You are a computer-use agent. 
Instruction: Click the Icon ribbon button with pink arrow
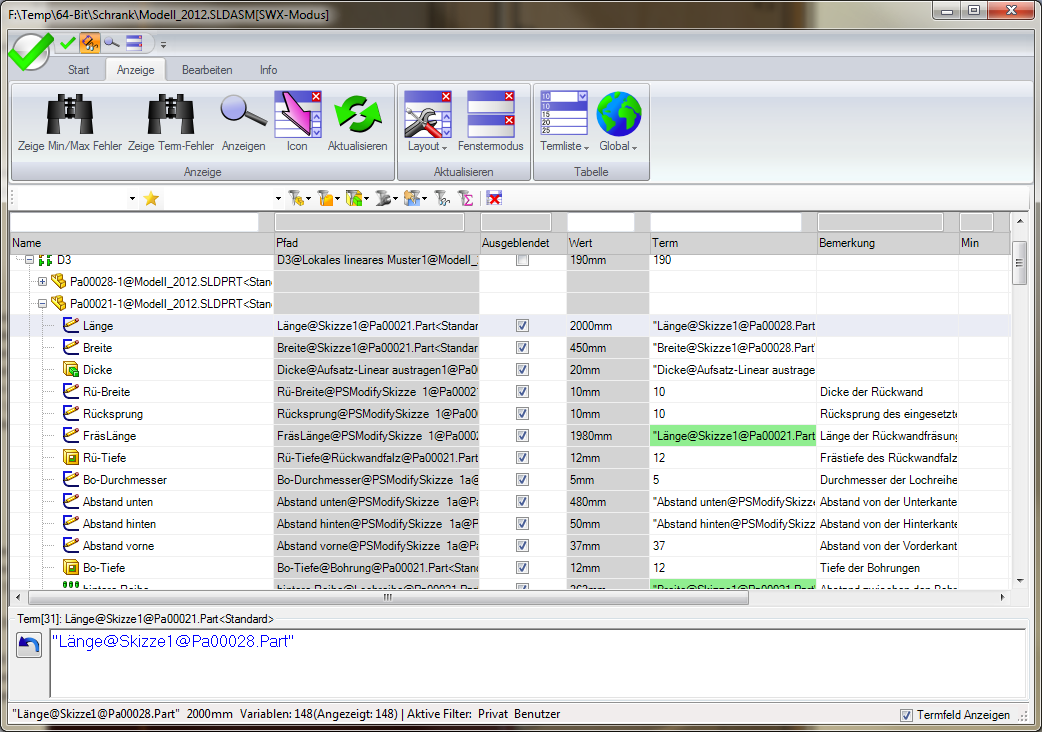pyautogui.click(x=297, y=113)
